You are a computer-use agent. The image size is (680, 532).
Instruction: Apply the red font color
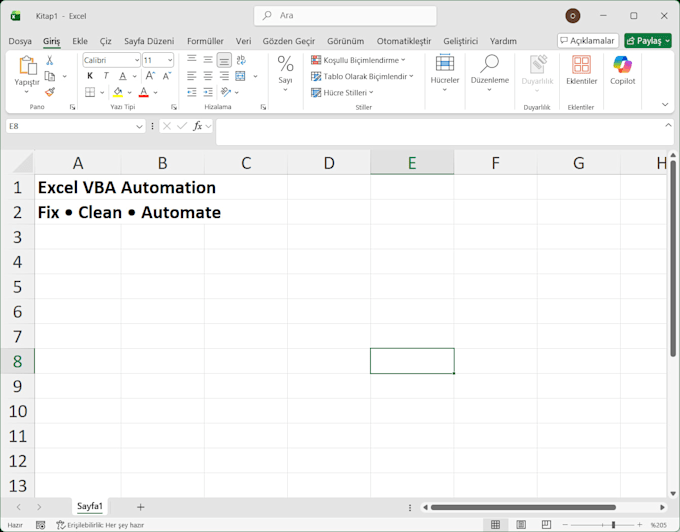(144, 92)
